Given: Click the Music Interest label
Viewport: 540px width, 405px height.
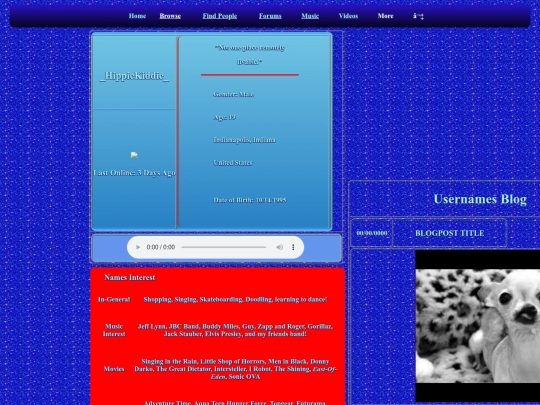Looking at the screenshot, I should pos(114,330).
